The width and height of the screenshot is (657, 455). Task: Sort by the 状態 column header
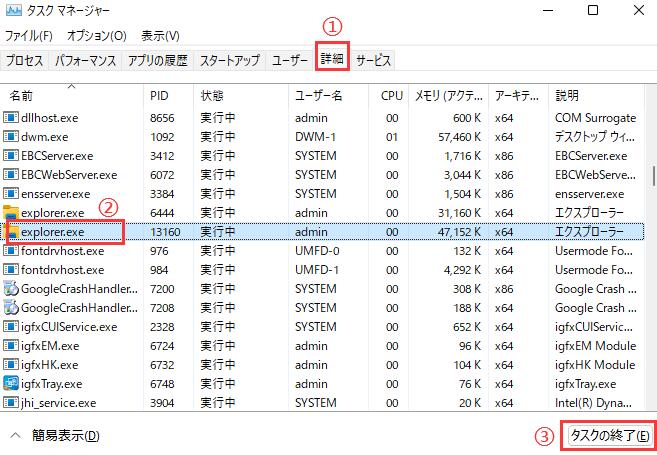pos(241,96)
